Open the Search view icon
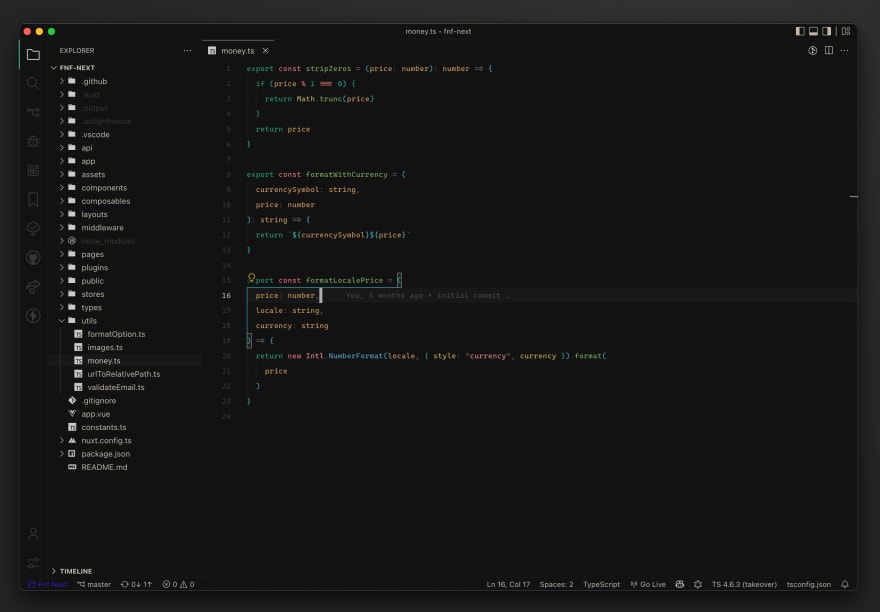Image resolution: width=880 pixels, height=612 pixels. point(33,83)
